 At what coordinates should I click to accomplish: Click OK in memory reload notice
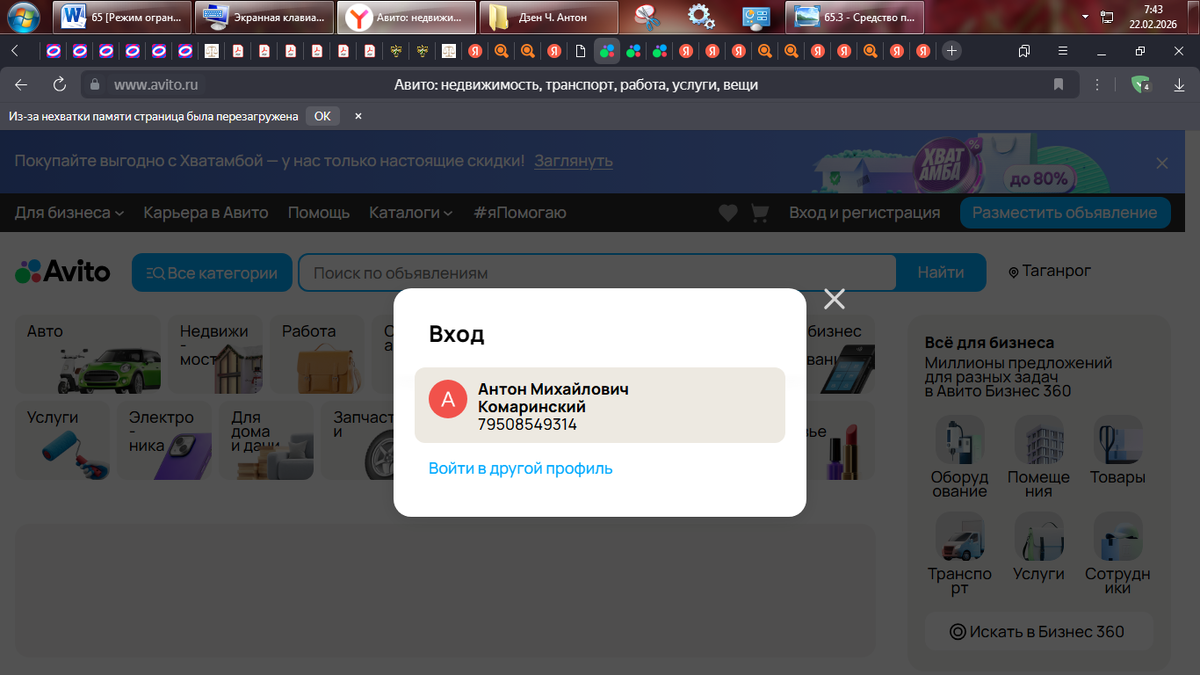(322, 116)
